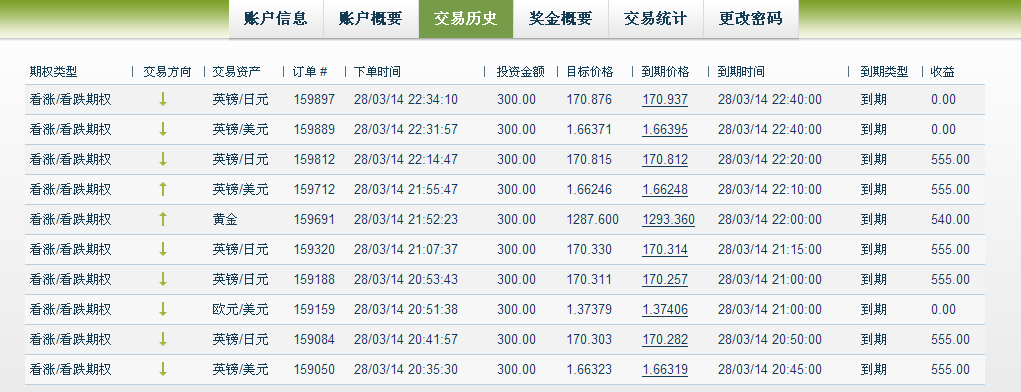Open expiry price link 170.937

coord(665,100)
